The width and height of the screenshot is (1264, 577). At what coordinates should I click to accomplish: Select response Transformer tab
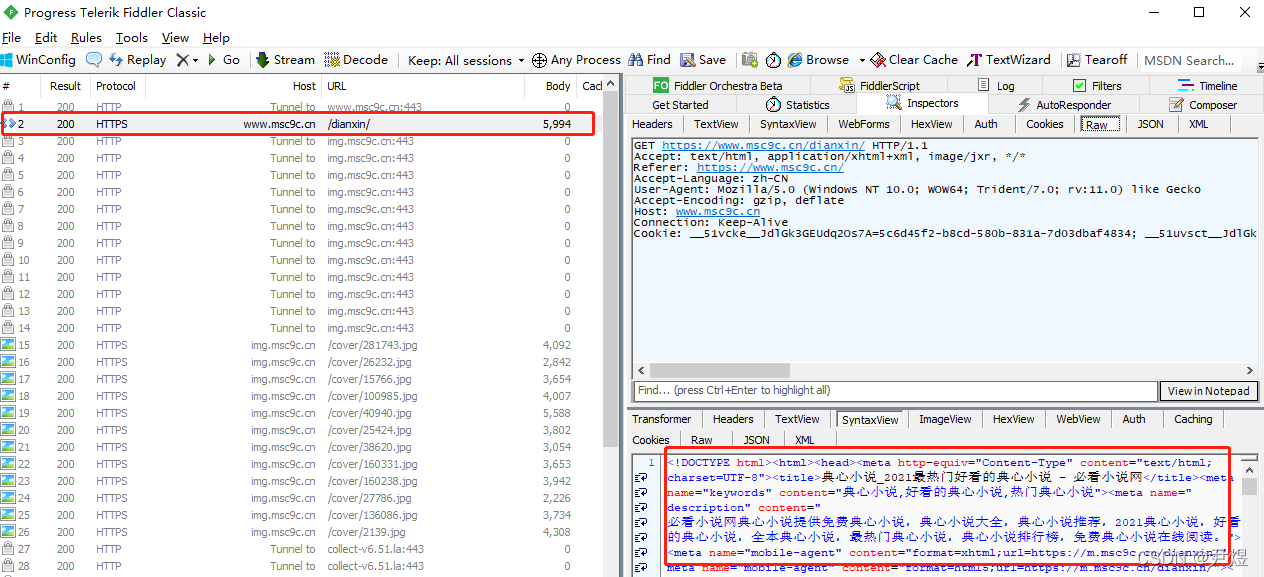click(x=661, y=419)
